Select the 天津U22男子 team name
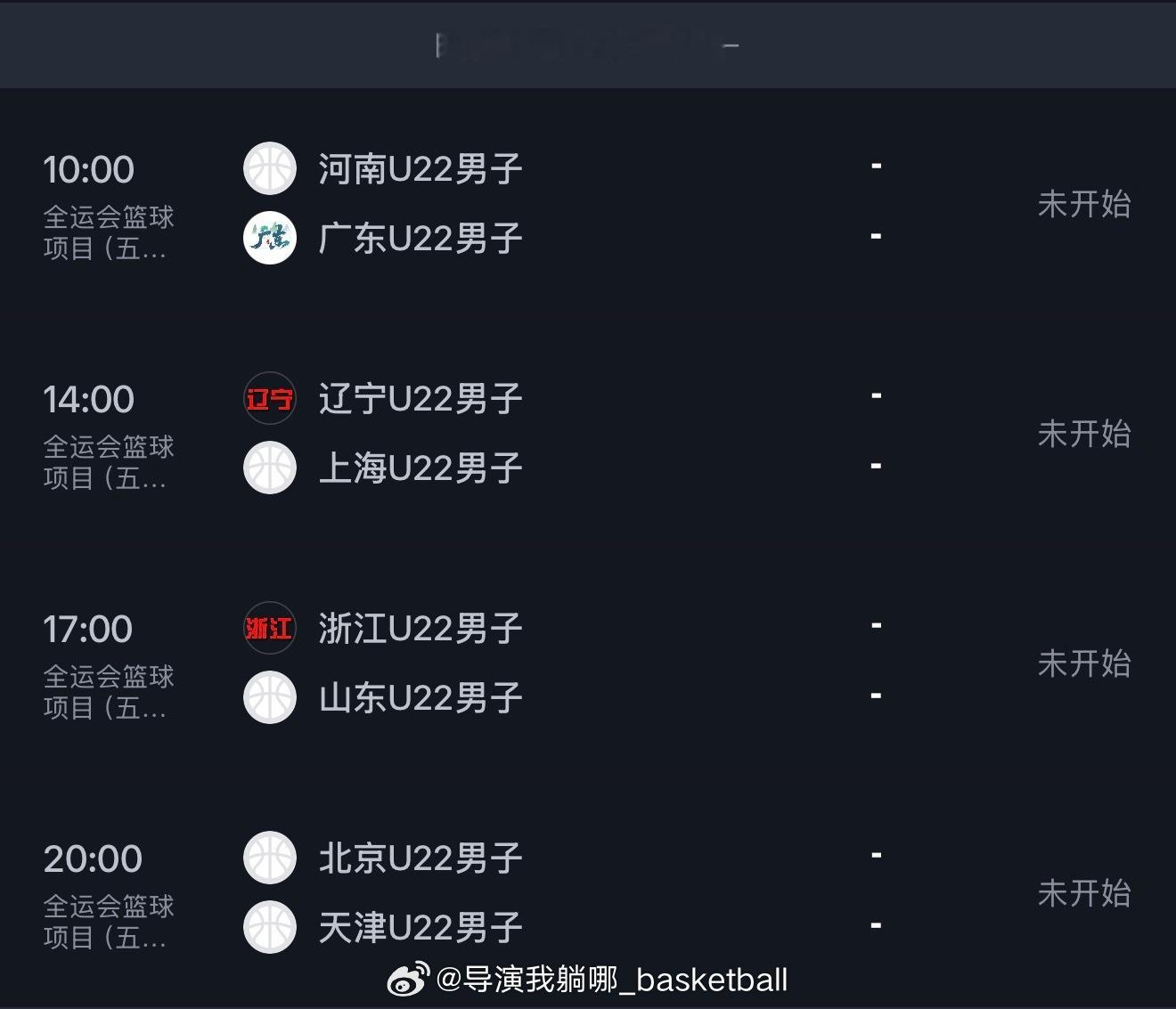Image resolution: width=1176 pixels, height=1009 pixels. (x=420, y=927)
